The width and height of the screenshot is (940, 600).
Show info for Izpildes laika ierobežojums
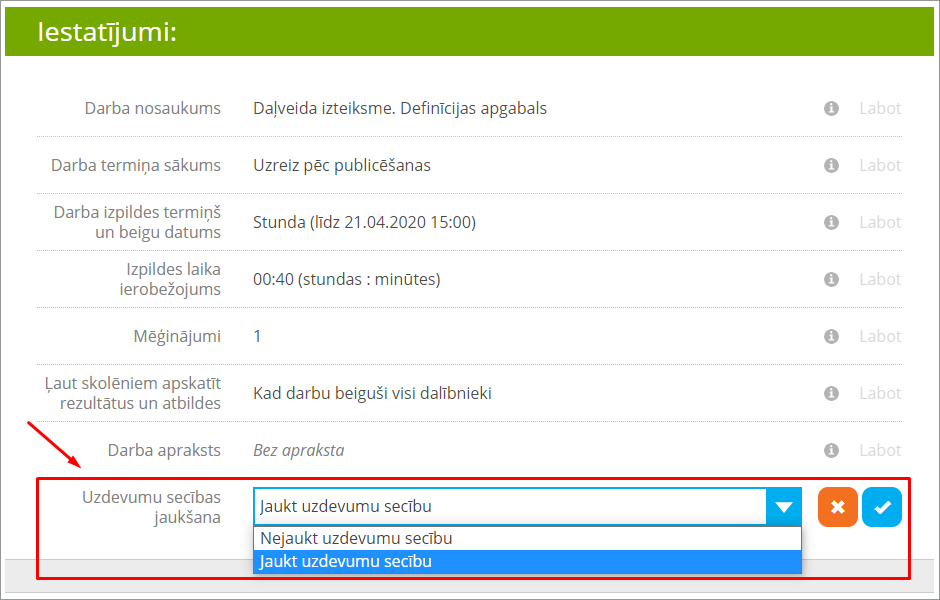coord(831,279)
